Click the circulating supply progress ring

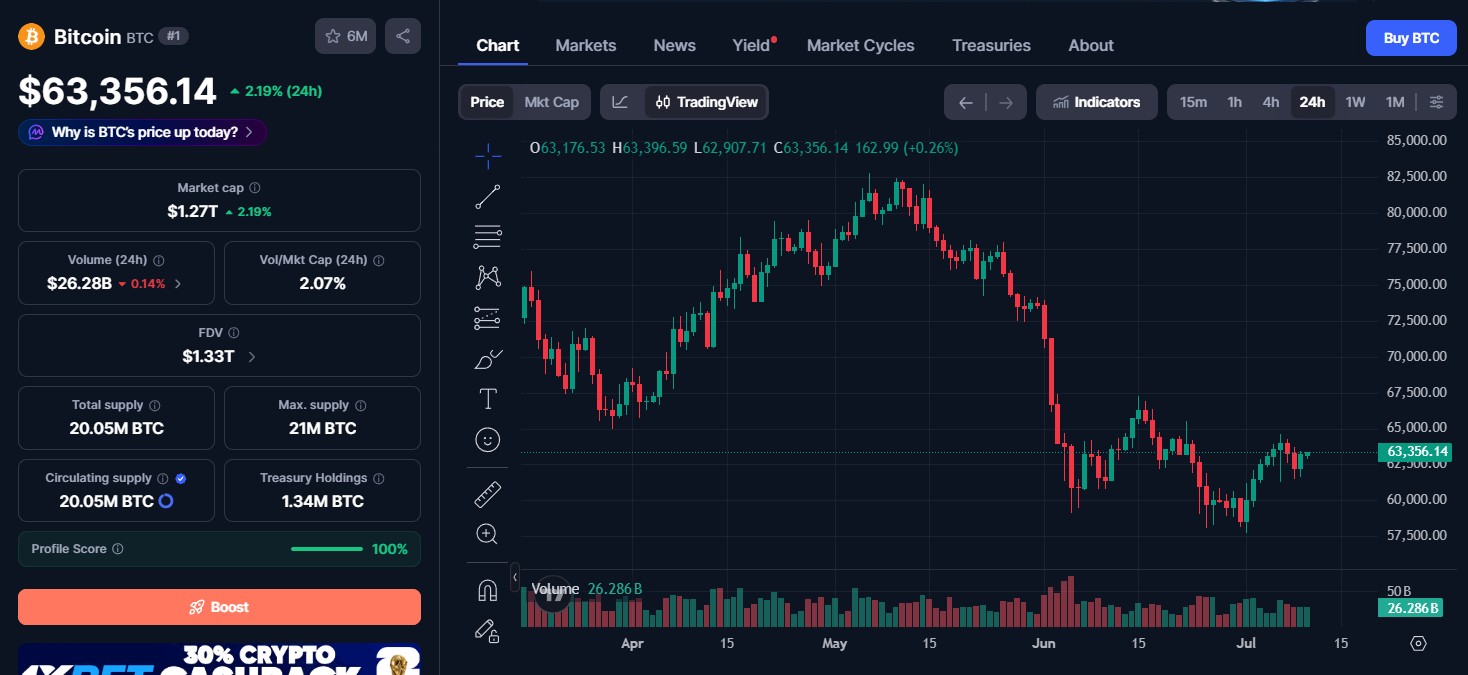[x=166, y=501]
